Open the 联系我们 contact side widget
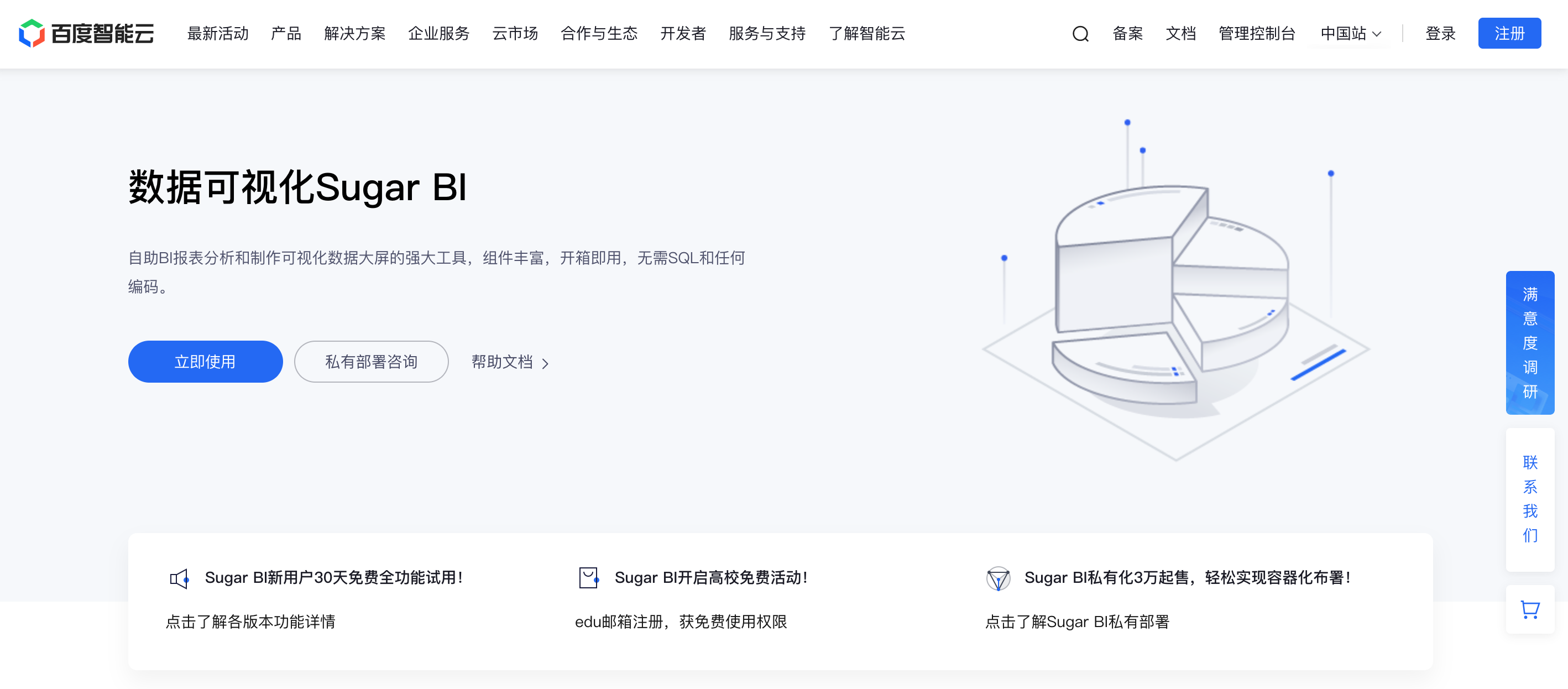Image resolution: width=1568 pixels, height=689 pixels. 1529,498
